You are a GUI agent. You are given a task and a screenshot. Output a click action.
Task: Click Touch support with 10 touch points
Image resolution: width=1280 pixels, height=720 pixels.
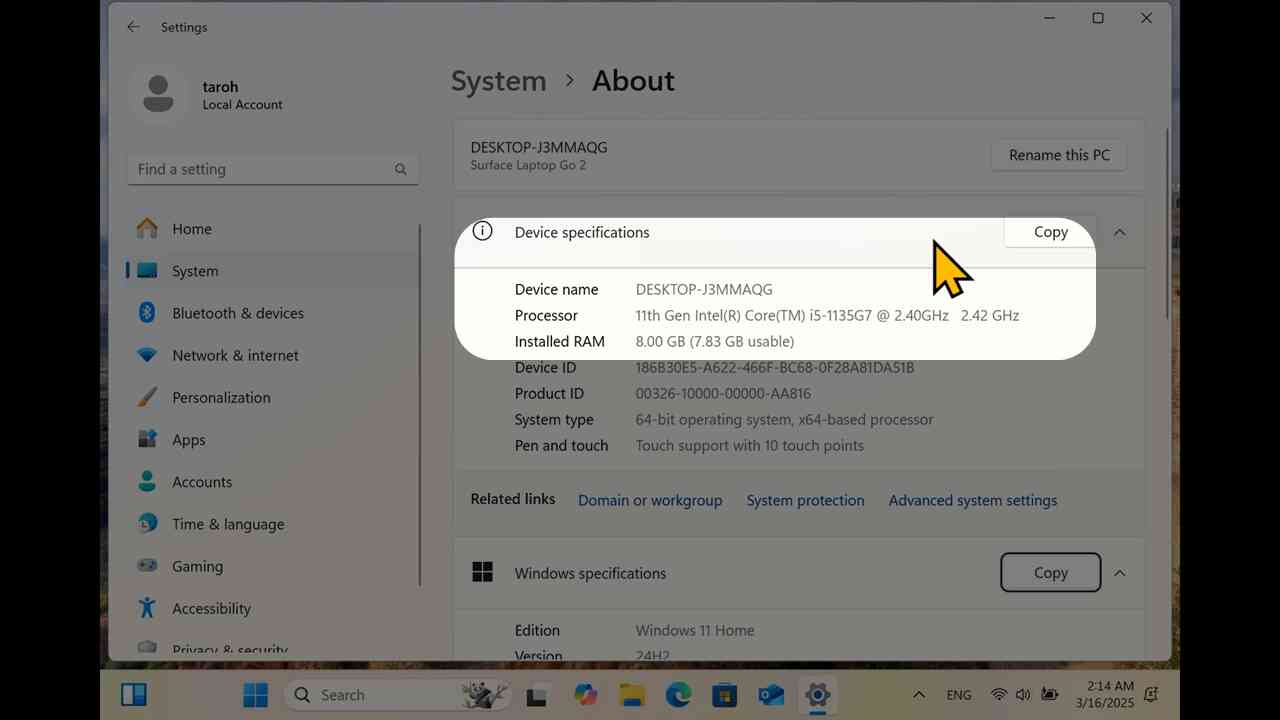coord(750,445)
